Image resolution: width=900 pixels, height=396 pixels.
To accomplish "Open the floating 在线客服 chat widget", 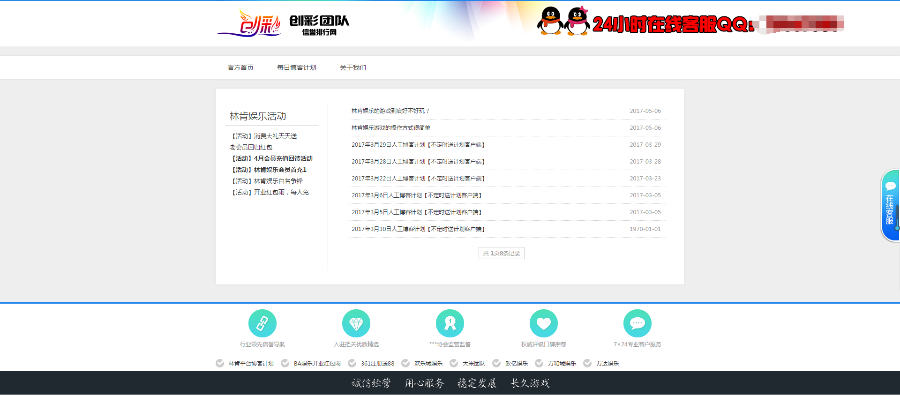I will (x=891, y=205).
